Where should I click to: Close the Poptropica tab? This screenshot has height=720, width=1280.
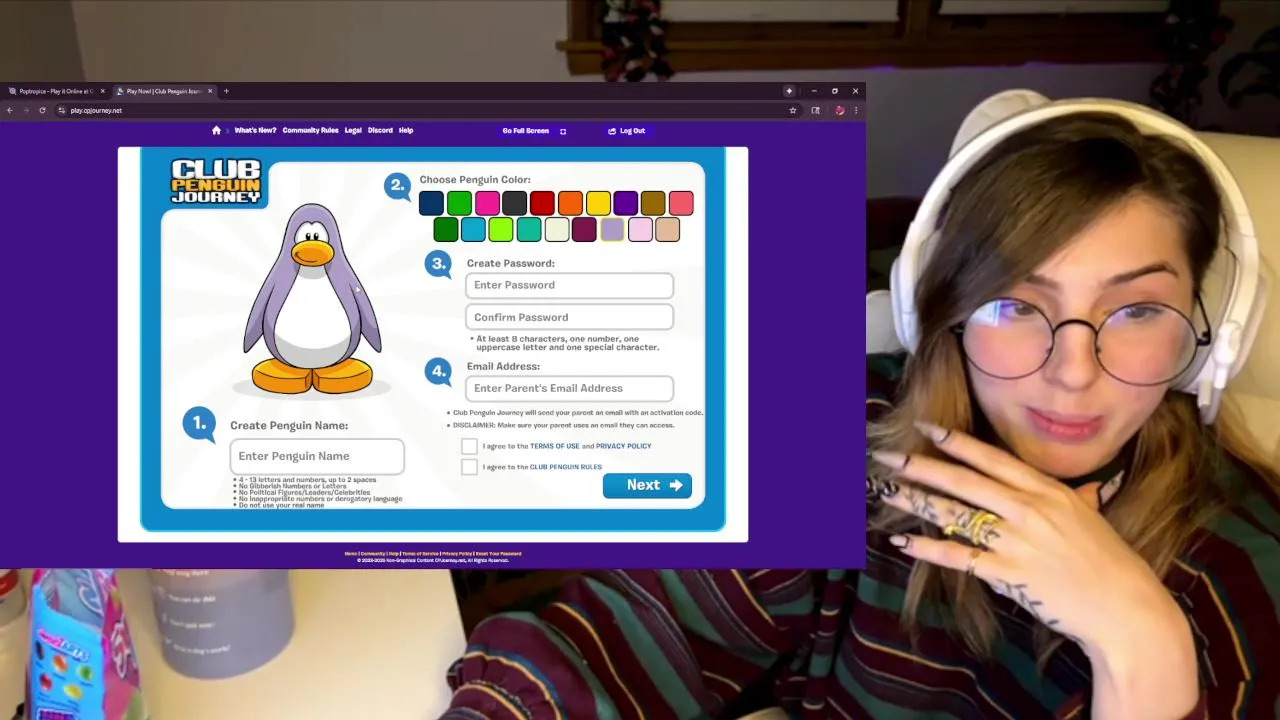(102, 91)
